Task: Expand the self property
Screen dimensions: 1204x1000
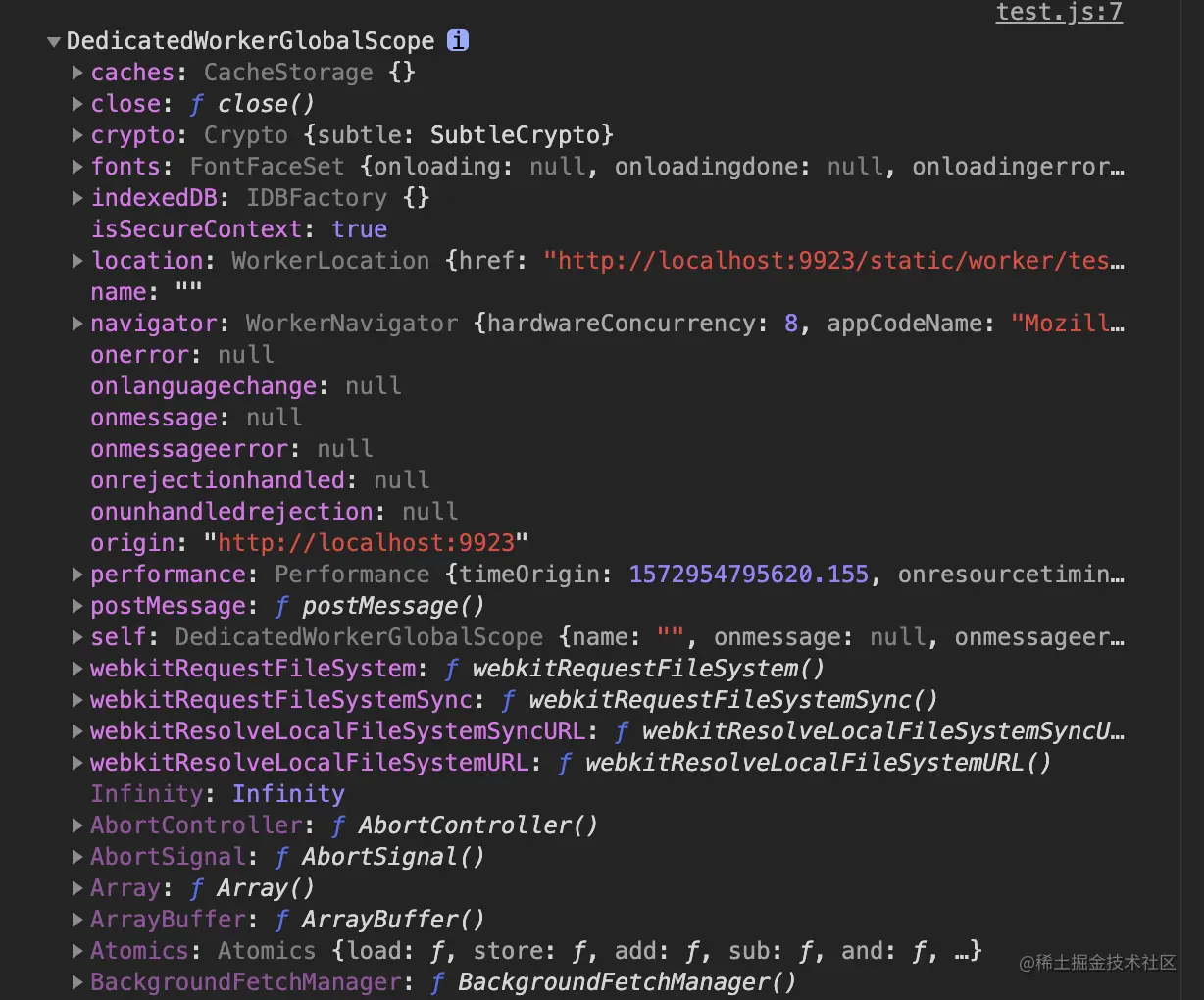Action: click(77, 637)
